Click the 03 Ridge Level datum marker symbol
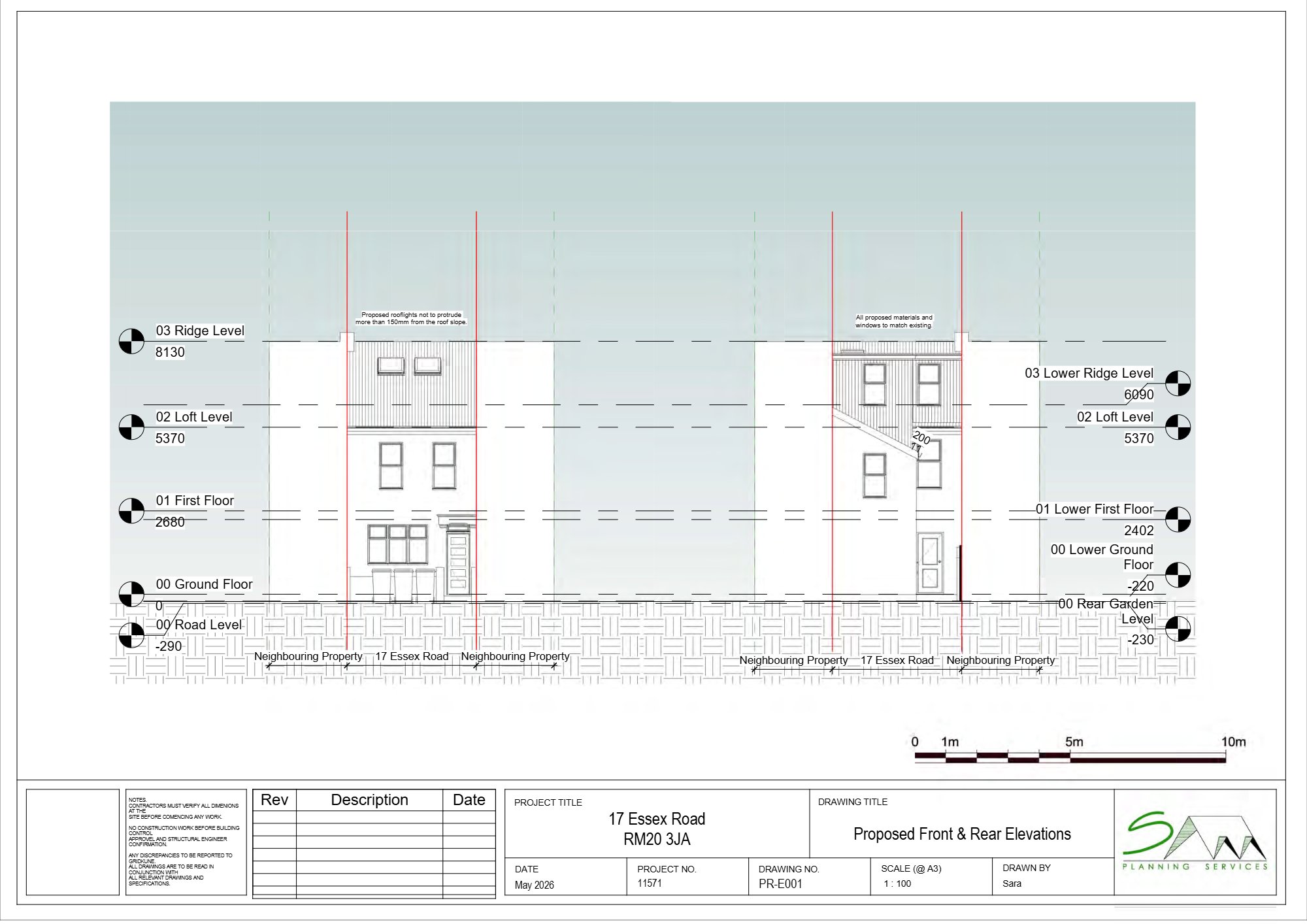 (x=131, y=341)
